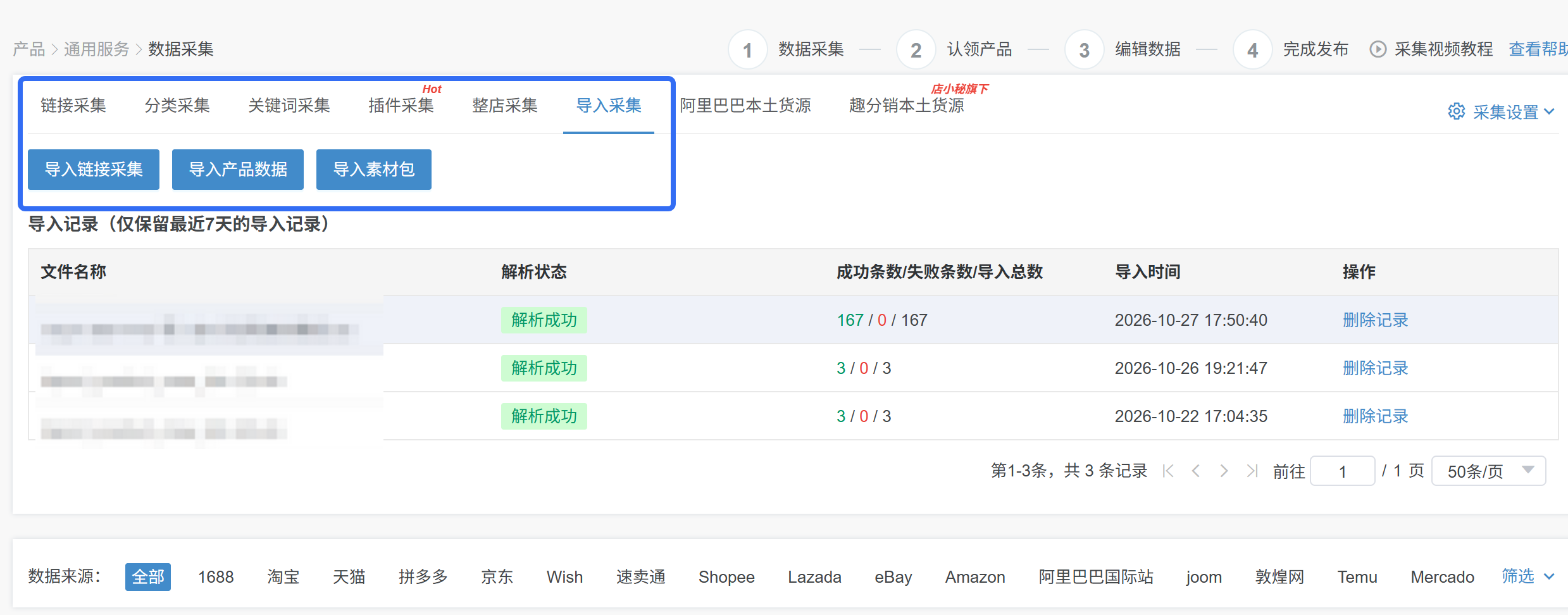Viewport: 1568px width, 615px height.
Task: Filter data source by joom
Action: [x=1204, y=577]
